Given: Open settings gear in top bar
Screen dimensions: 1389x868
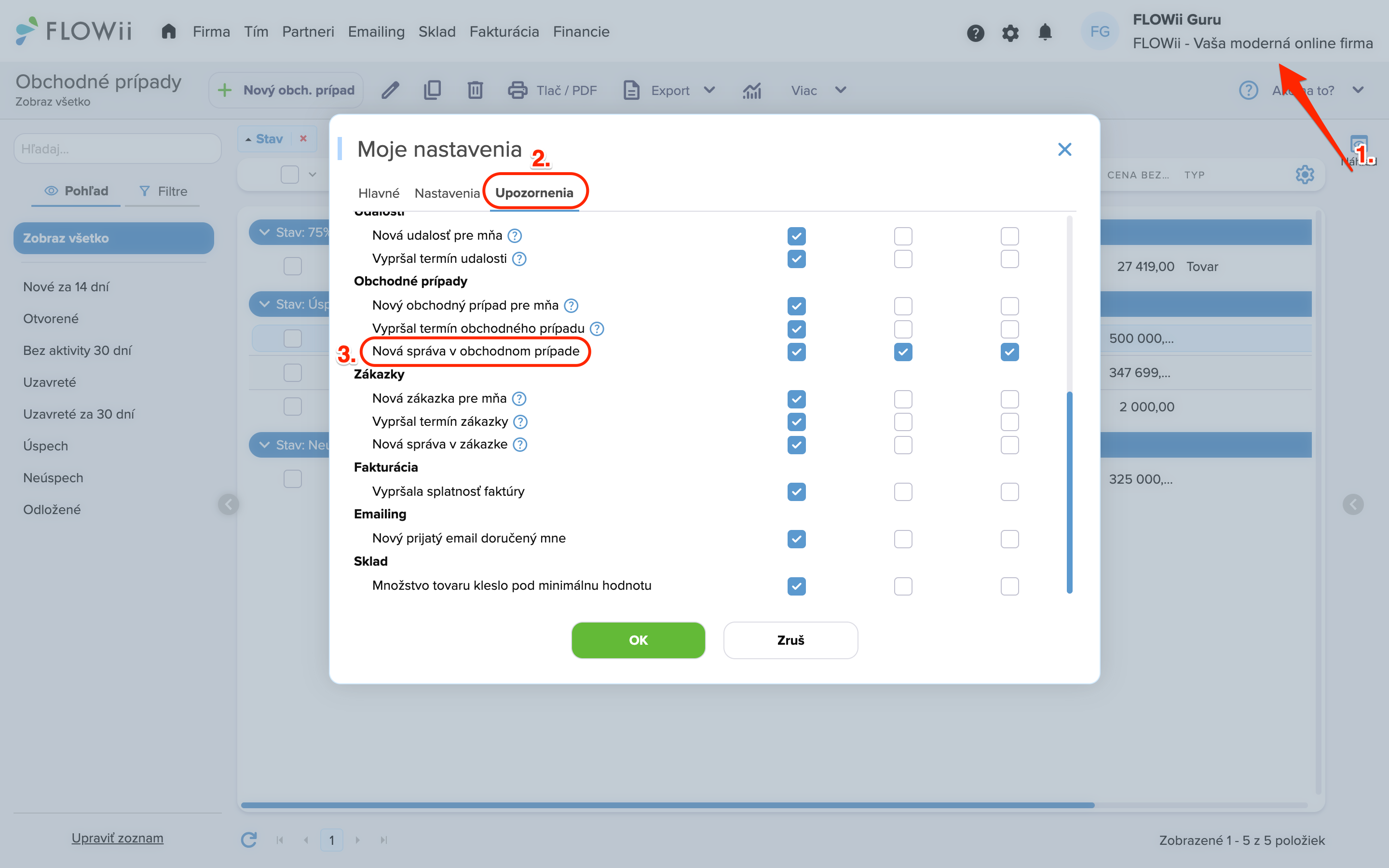Looking at the screenshot, I should tap(1010, 33).
